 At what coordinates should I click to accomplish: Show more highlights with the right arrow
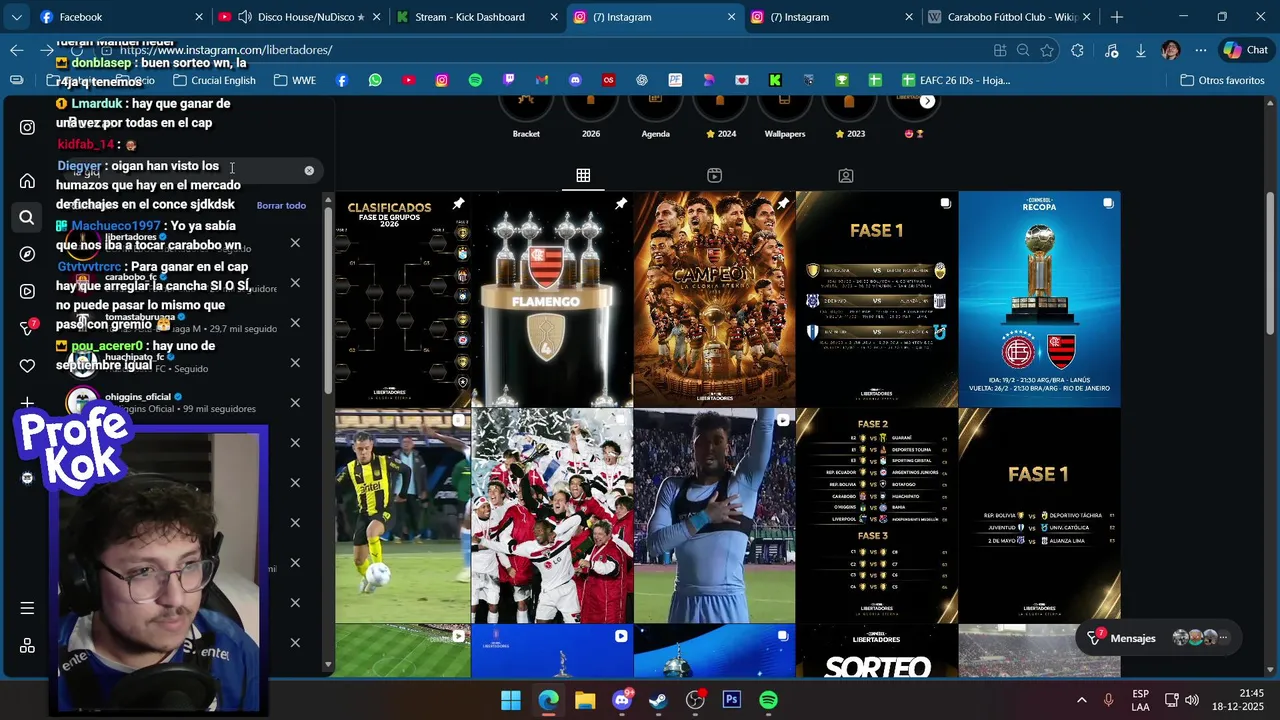tap(927, 101)
